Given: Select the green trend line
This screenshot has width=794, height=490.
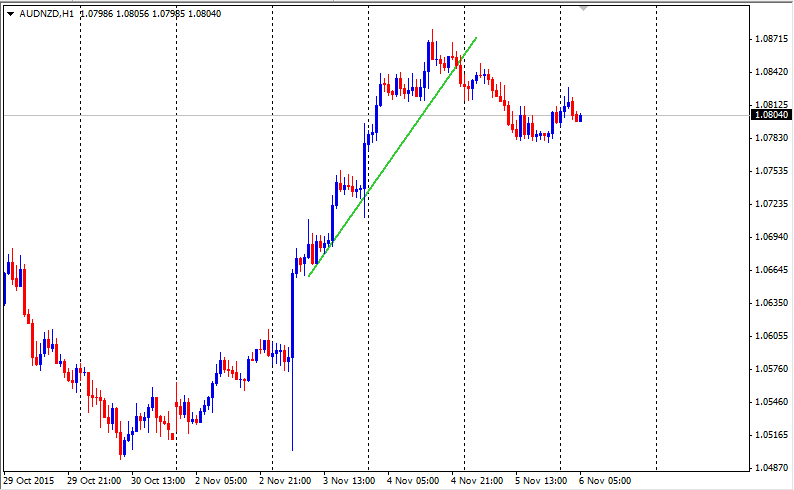Looking at the screenshot, I should click(x=392, y=157).
